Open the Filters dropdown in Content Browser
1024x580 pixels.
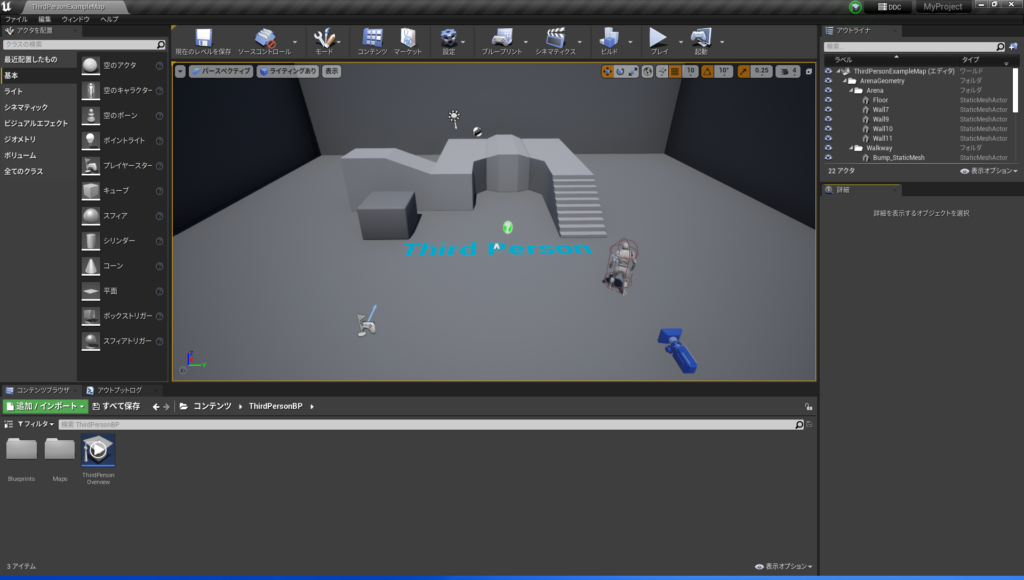point(35,424)
